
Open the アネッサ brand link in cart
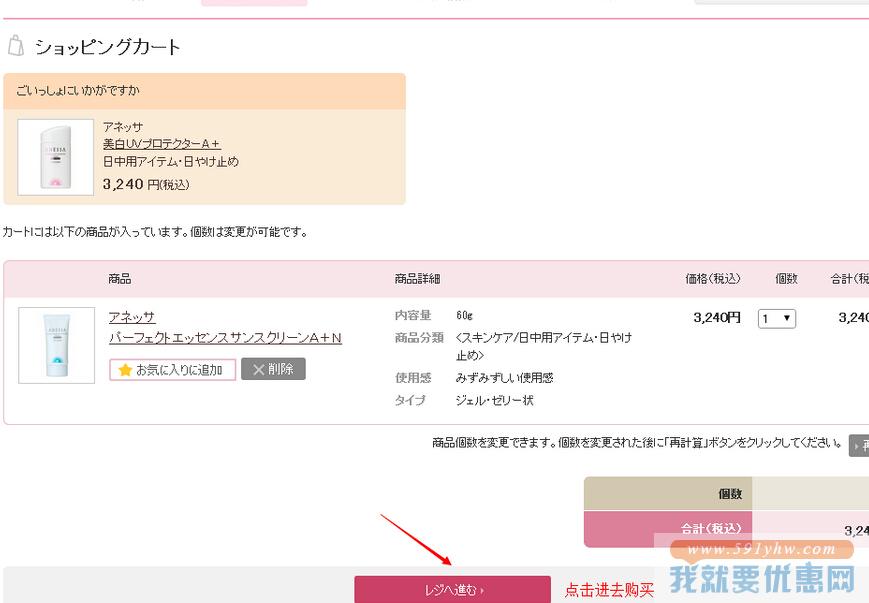[x=132, y=317]
